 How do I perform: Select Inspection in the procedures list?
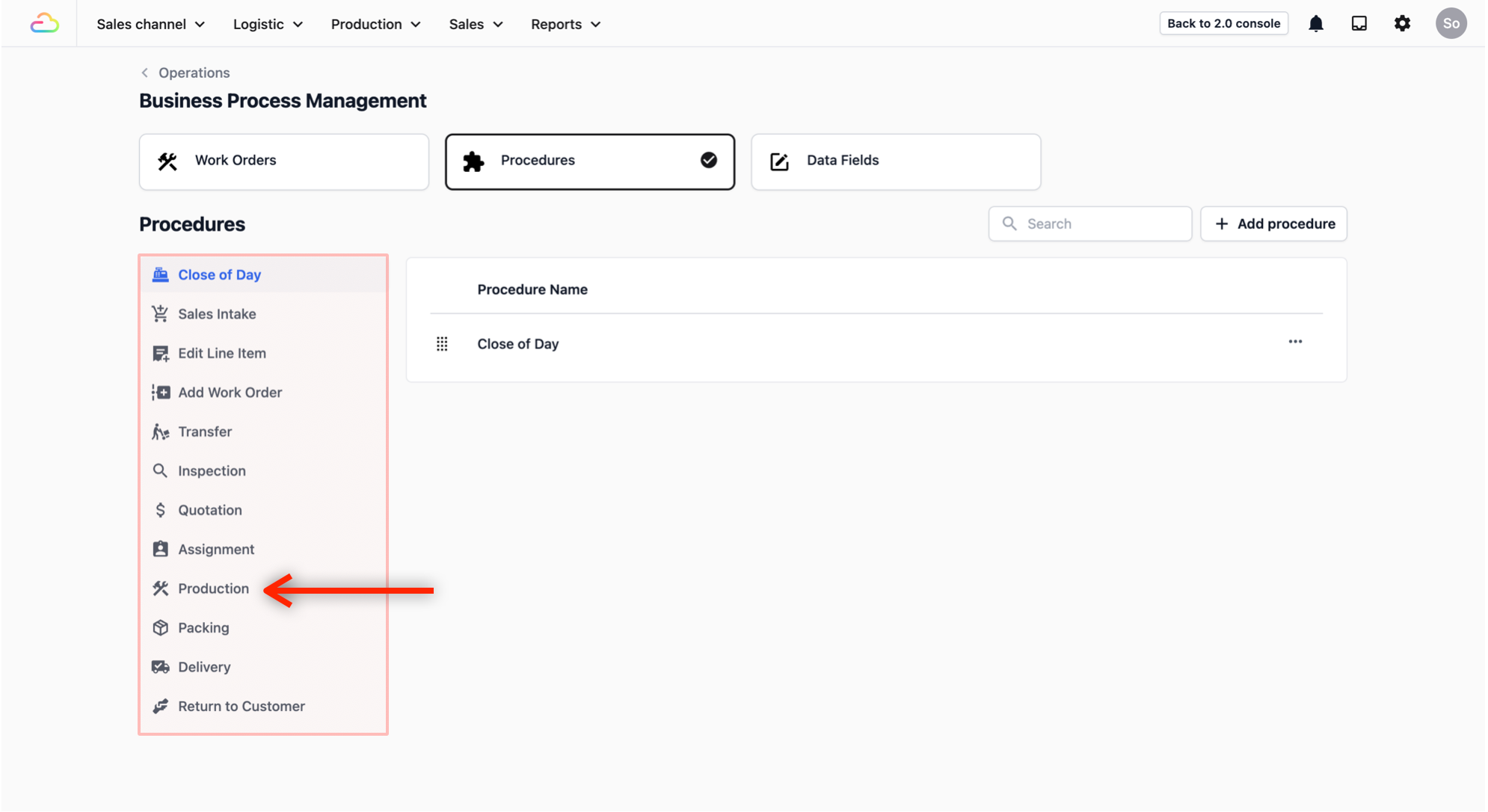212,471
